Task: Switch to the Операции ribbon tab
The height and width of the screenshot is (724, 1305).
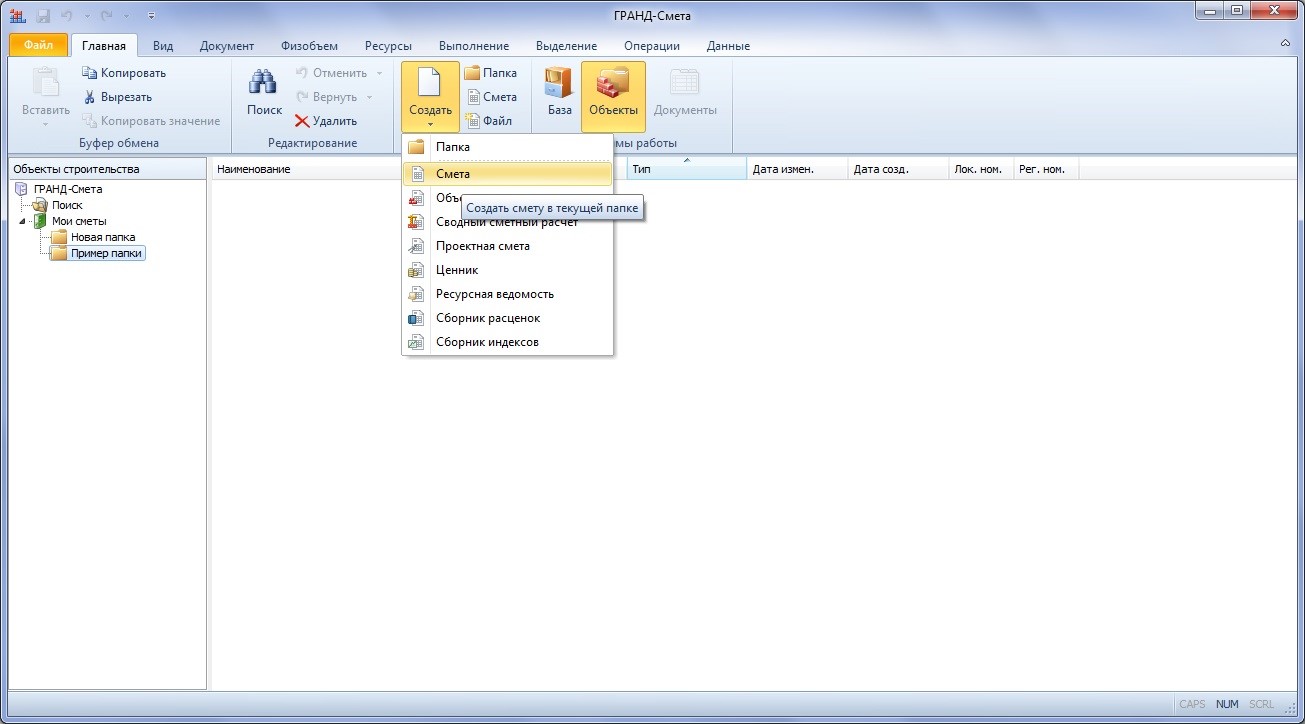Action: pyautogui.click(x=652, y=46)
